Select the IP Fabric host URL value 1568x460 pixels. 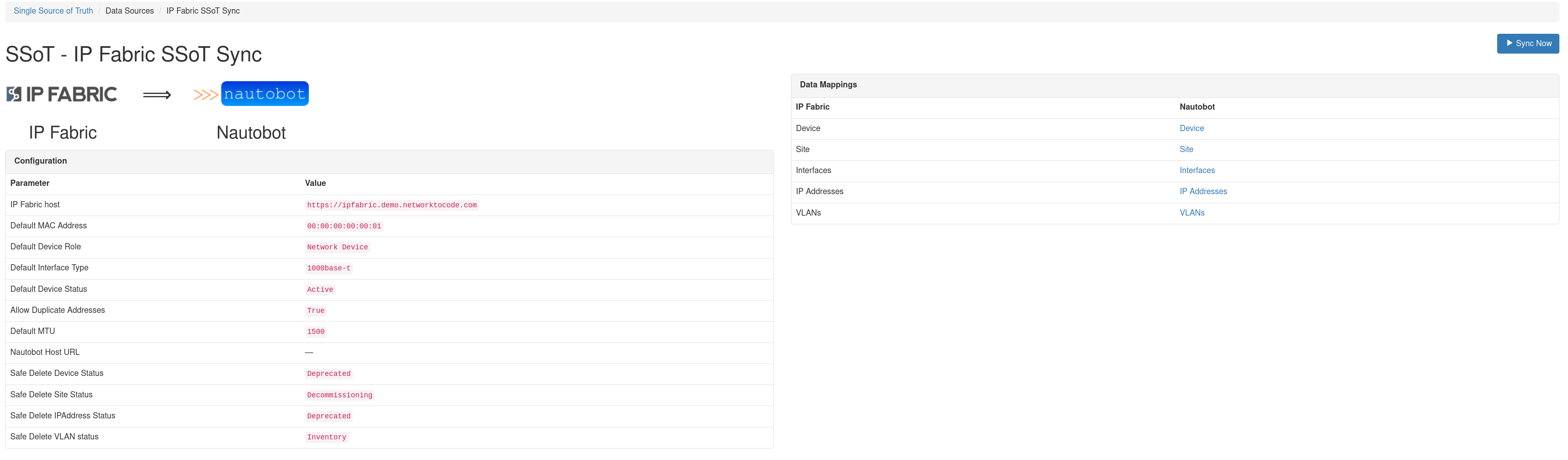pyautogui.click(x=392, y=205)
